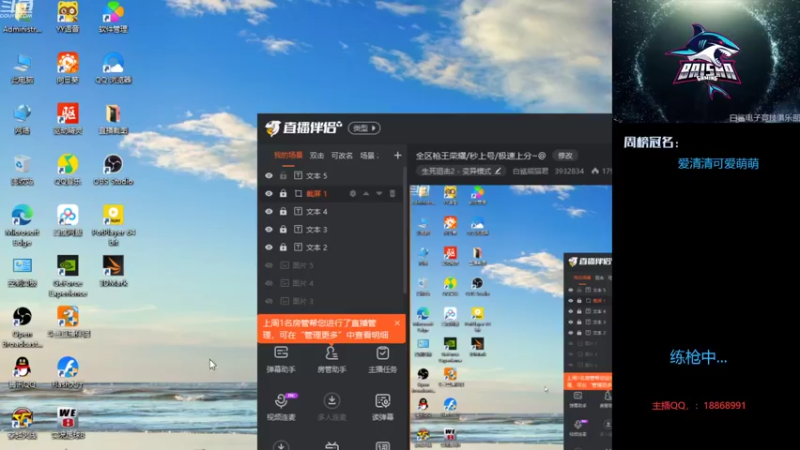
Task: Select the 文本 3 layer row
Action: click(x=332, y=229)
